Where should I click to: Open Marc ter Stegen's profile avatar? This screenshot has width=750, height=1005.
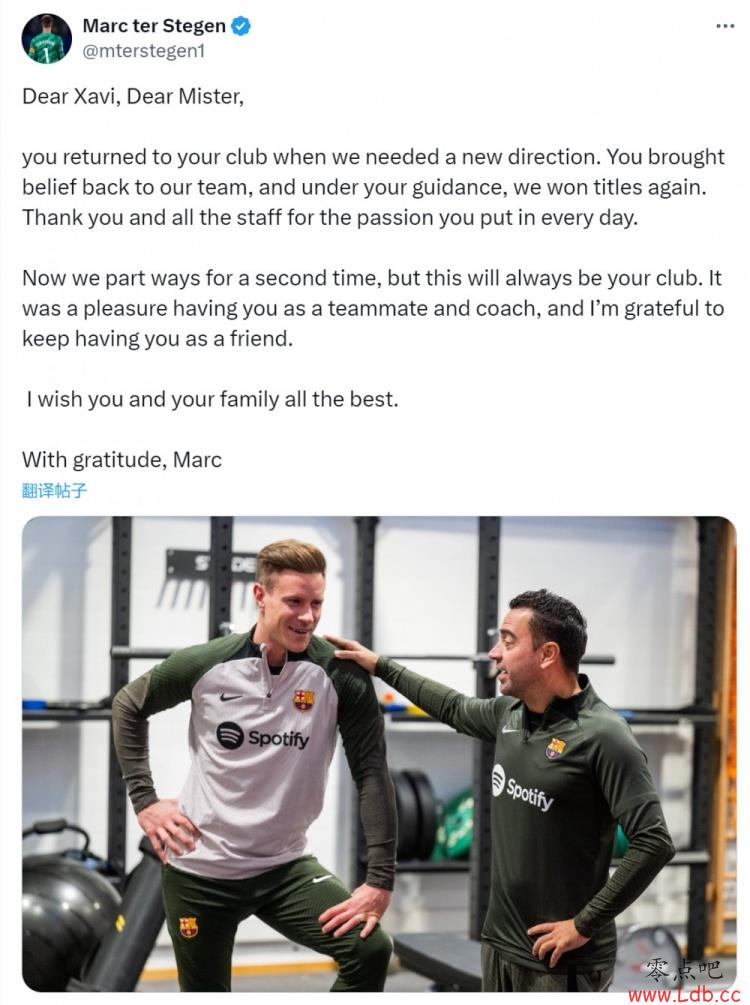[x=46, y=38]
